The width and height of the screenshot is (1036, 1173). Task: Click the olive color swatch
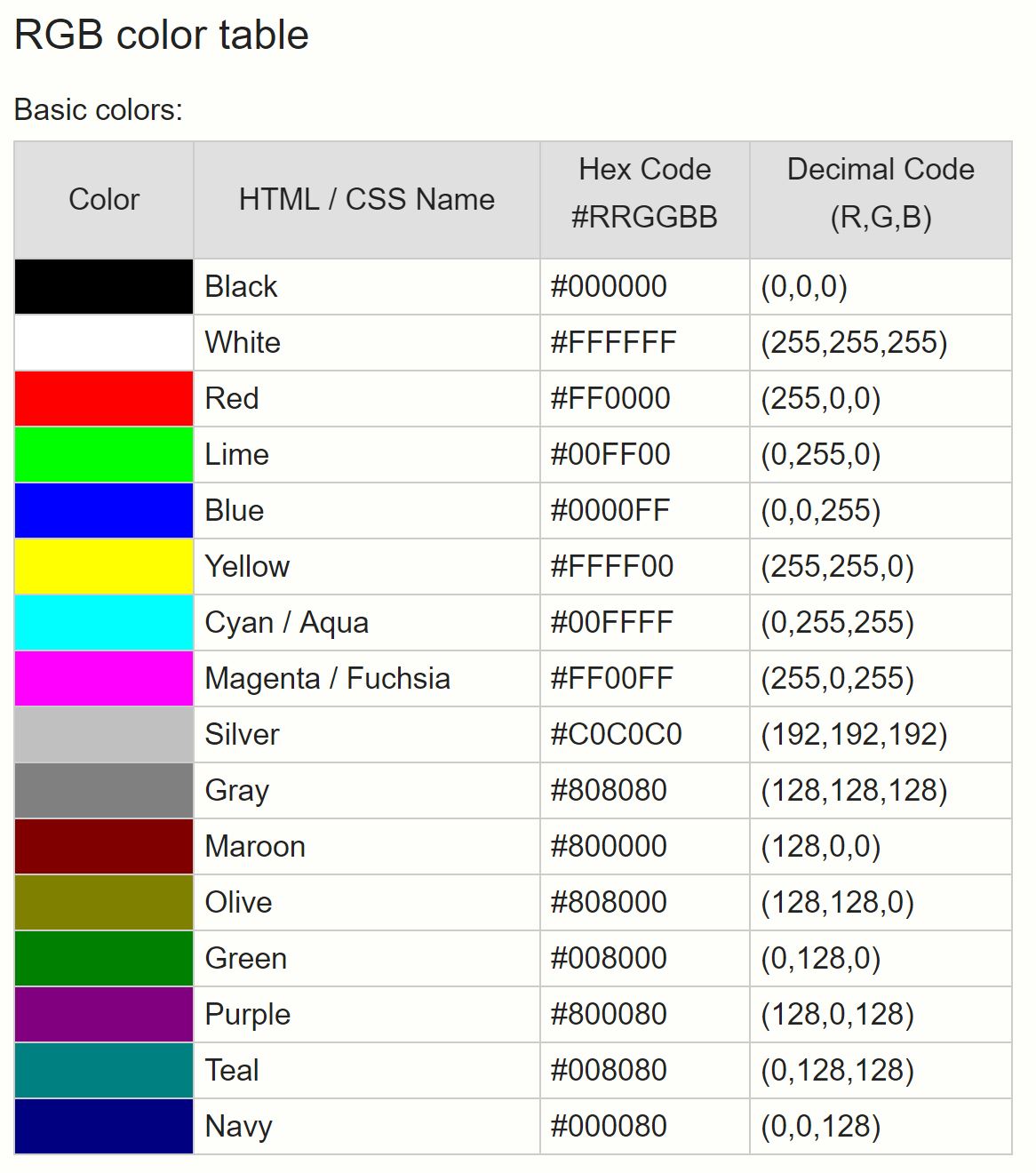[x=104, y=903]
